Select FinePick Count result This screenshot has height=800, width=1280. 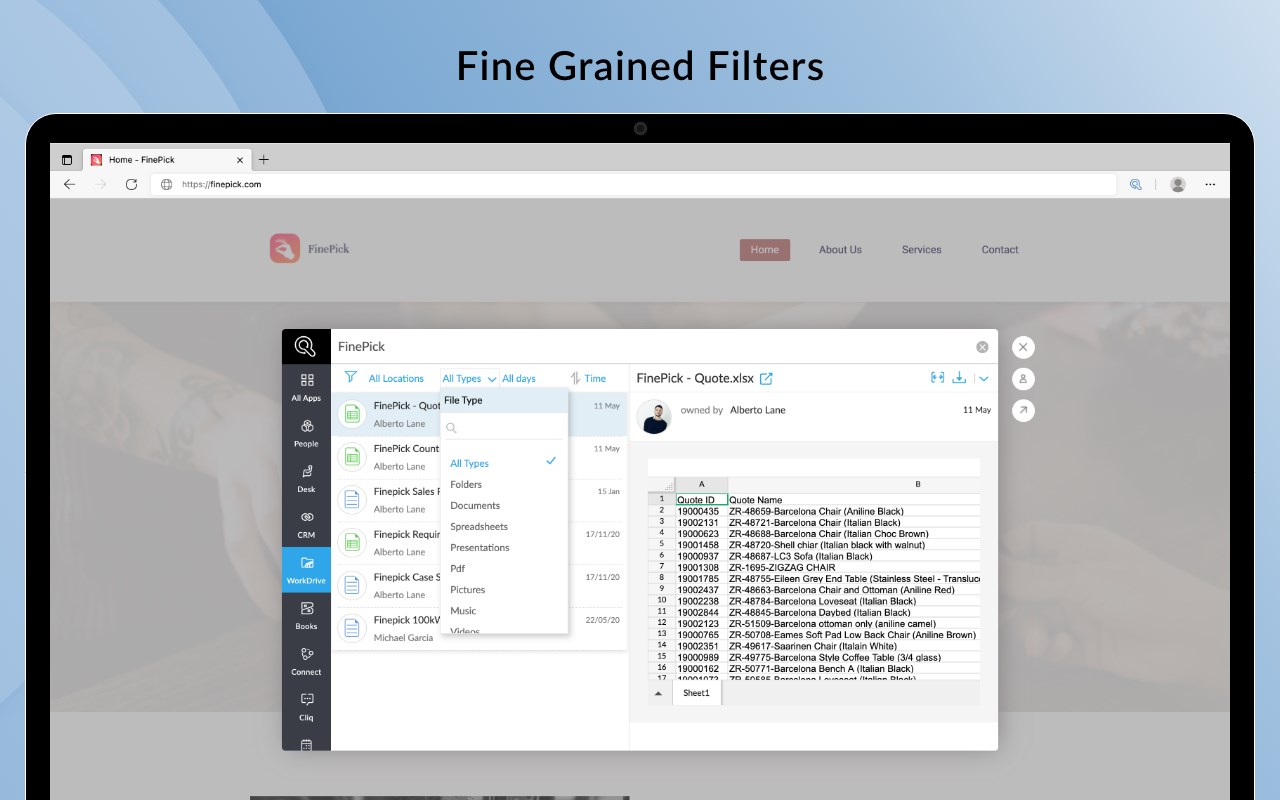click(480, 458)
